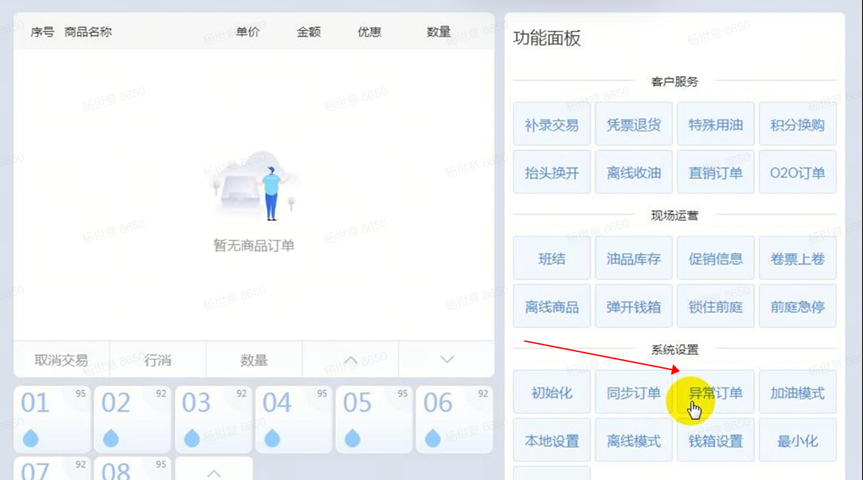The image size is (863, 480).
Task: Select fuel pump 08 tile
Action: [x=133, y=469]
